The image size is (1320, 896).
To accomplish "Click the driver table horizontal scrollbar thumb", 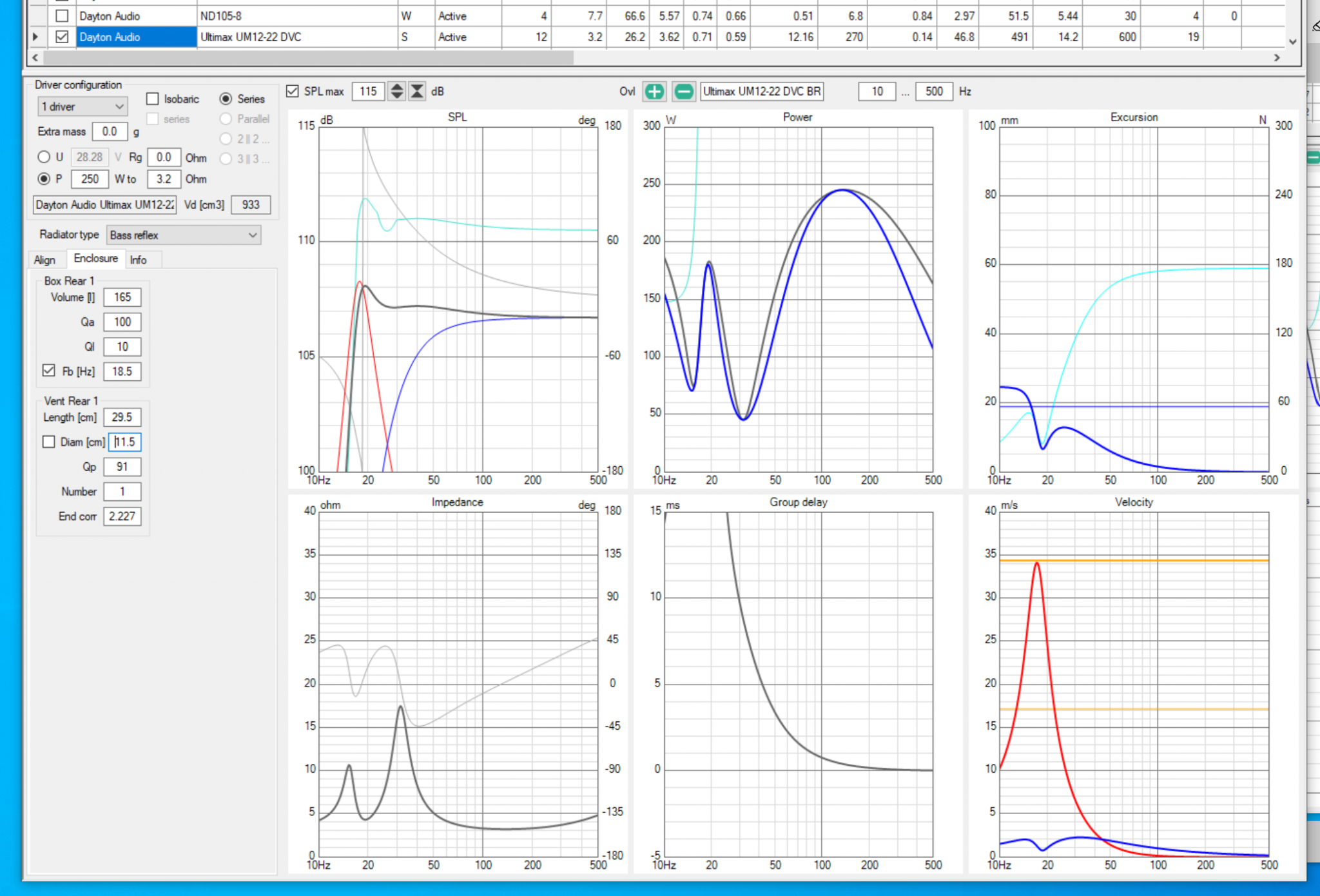I will (309, 58).
